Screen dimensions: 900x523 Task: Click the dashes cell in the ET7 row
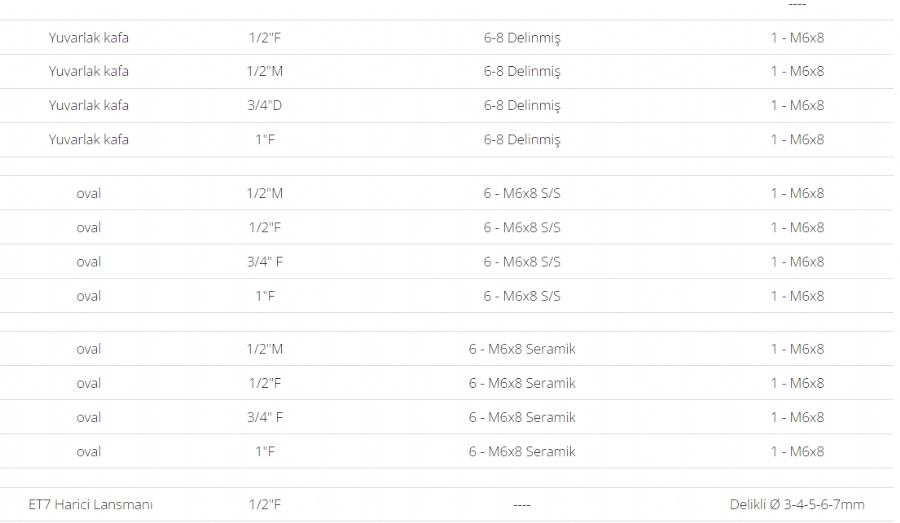coord(522,505)
